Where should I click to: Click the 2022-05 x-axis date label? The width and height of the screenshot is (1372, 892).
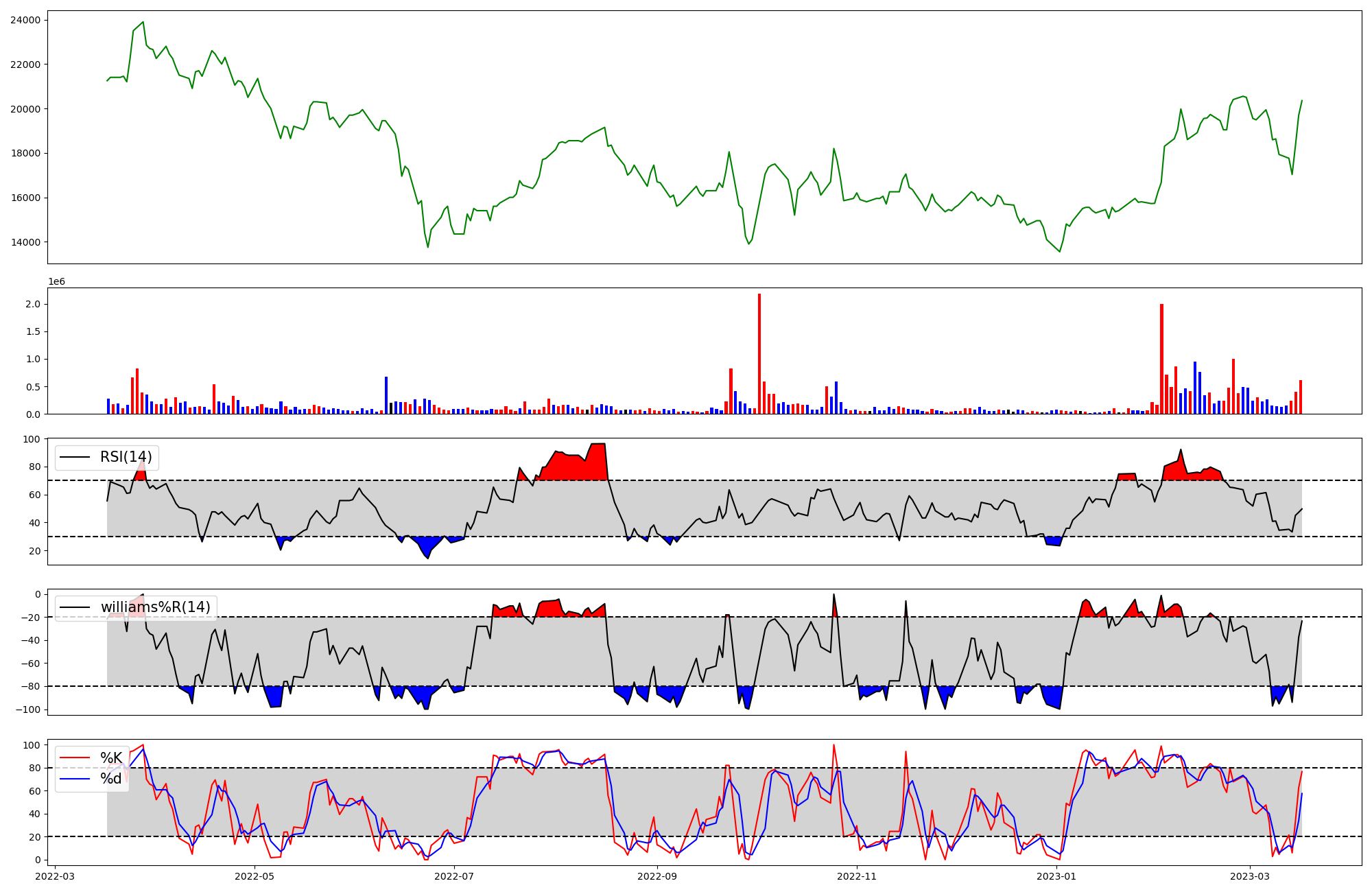[x=255, y=876]
